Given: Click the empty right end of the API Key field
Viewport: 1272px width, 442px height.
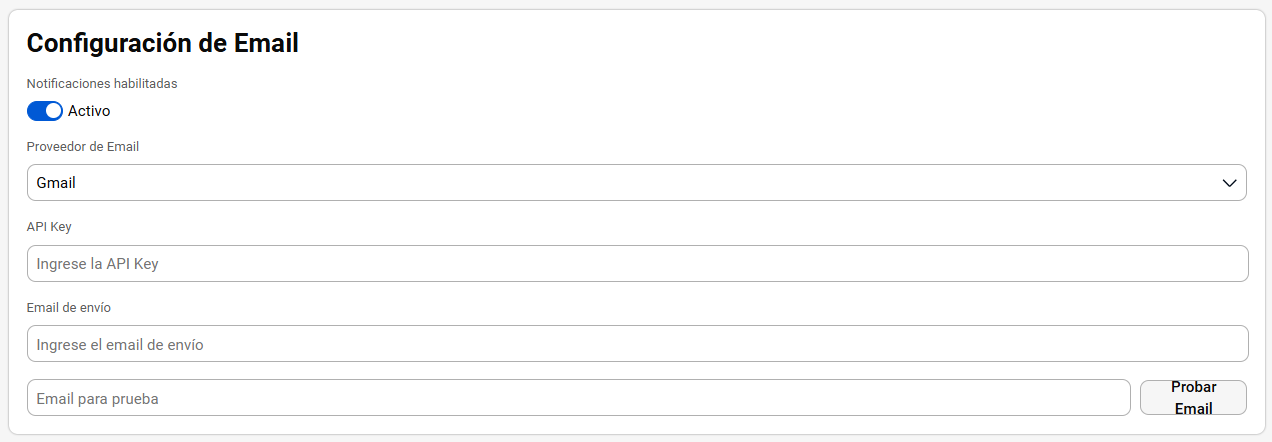Looking at the screenshot, I should [1150, 264].
